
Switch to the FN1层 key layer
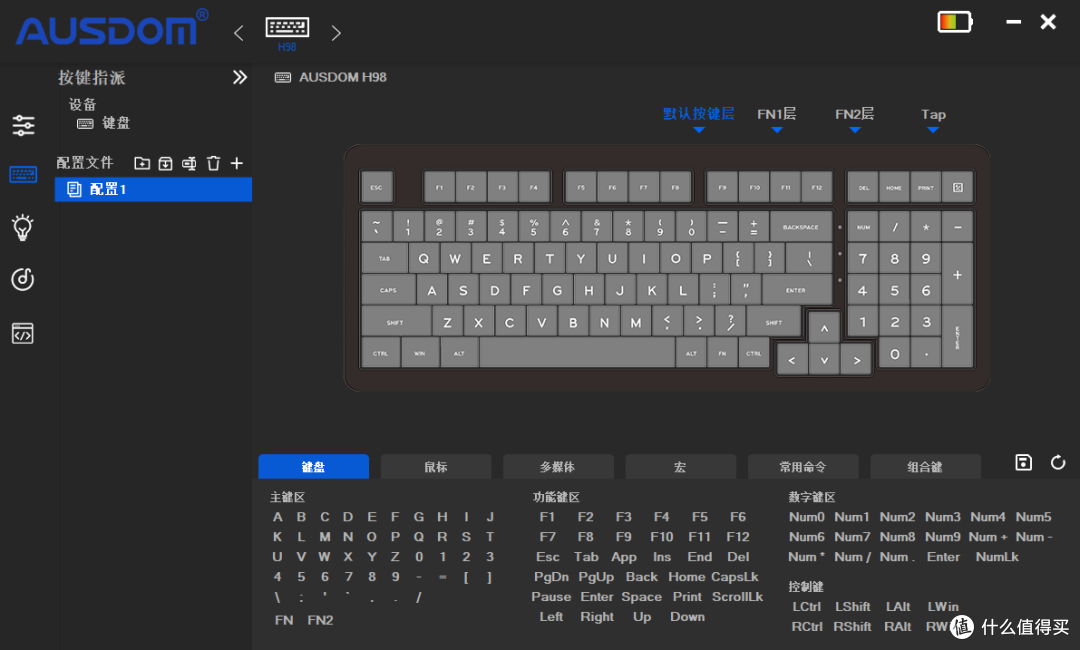tap(776, 114)
